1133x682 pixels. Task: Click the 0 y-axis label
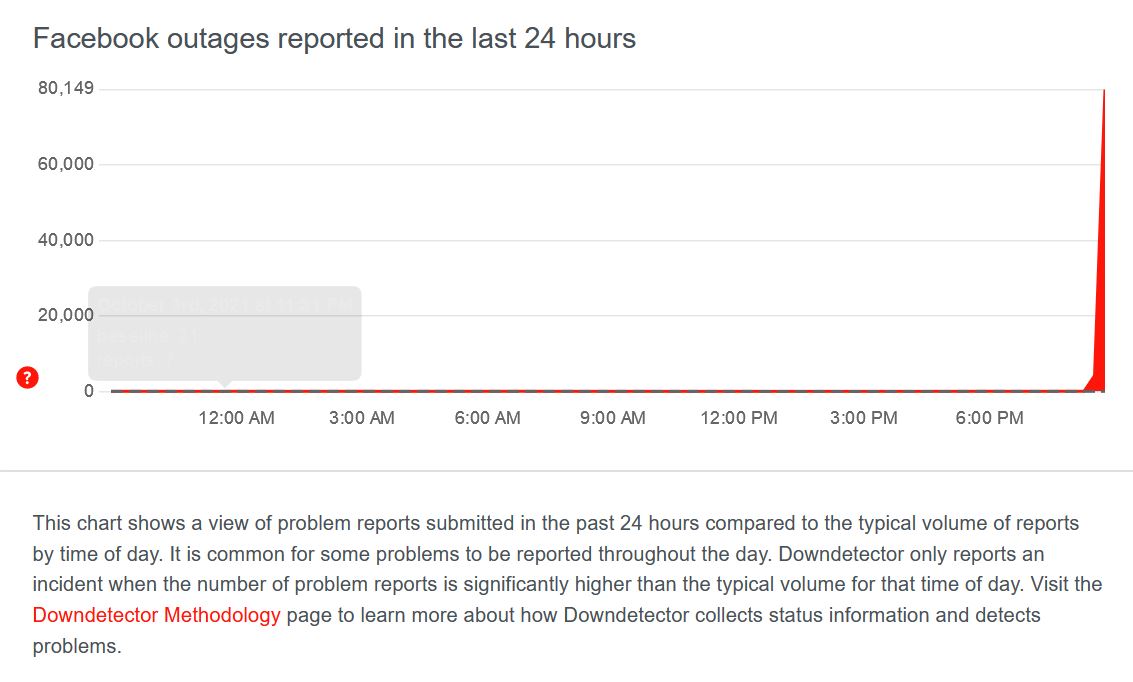(x=89, y=391)
